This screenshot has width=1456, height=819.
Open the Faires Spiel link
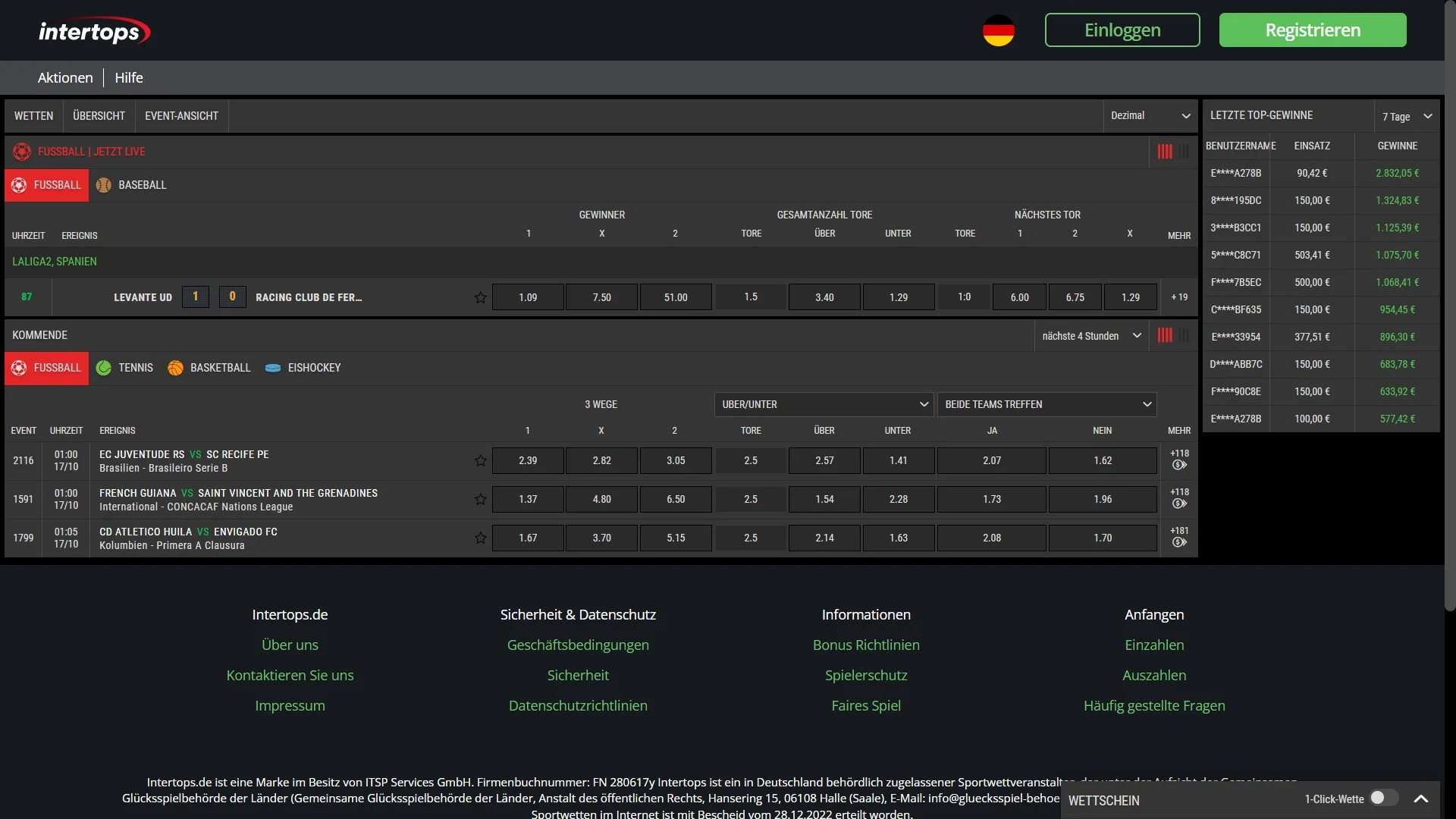coord(866,705)
